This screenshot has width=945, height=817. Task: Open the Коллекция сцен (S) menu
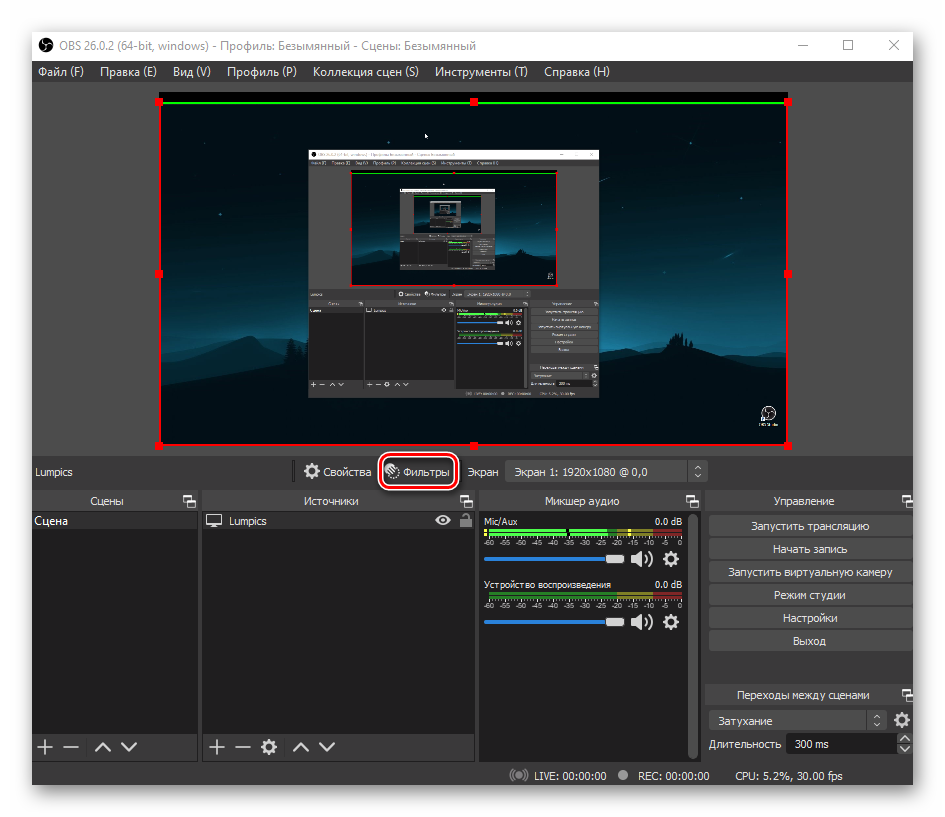click(x=365, y=72)
